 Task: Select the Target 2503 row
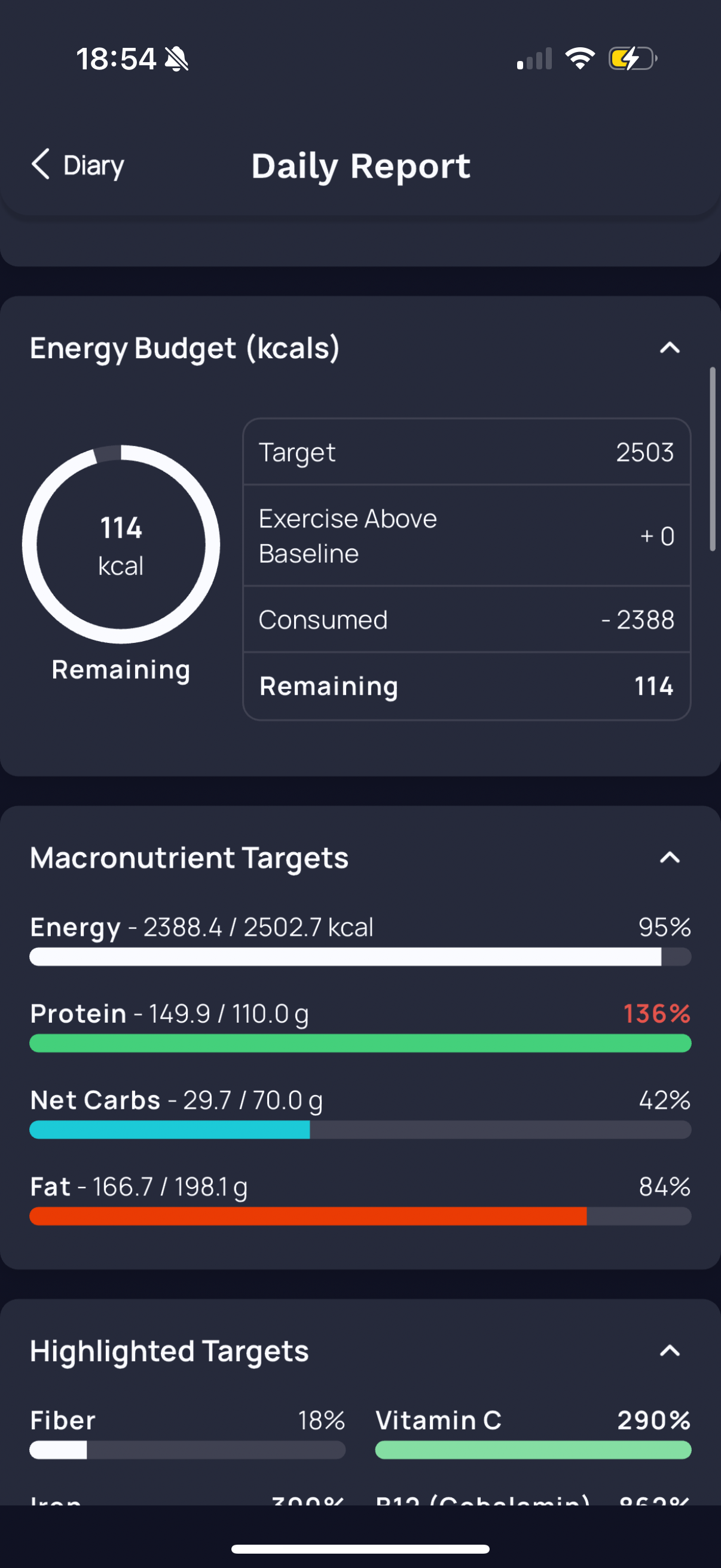point(467,452)
